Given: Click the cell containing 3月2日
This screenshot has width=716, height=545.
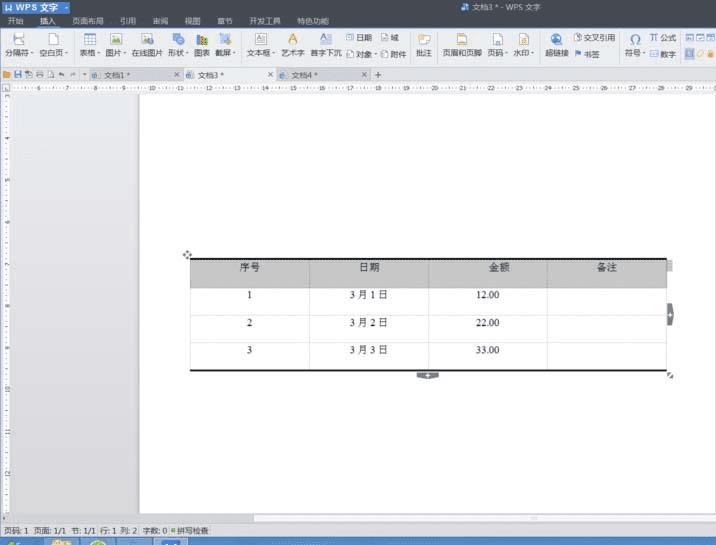Looking at the screenshot, I should [369, 329].
